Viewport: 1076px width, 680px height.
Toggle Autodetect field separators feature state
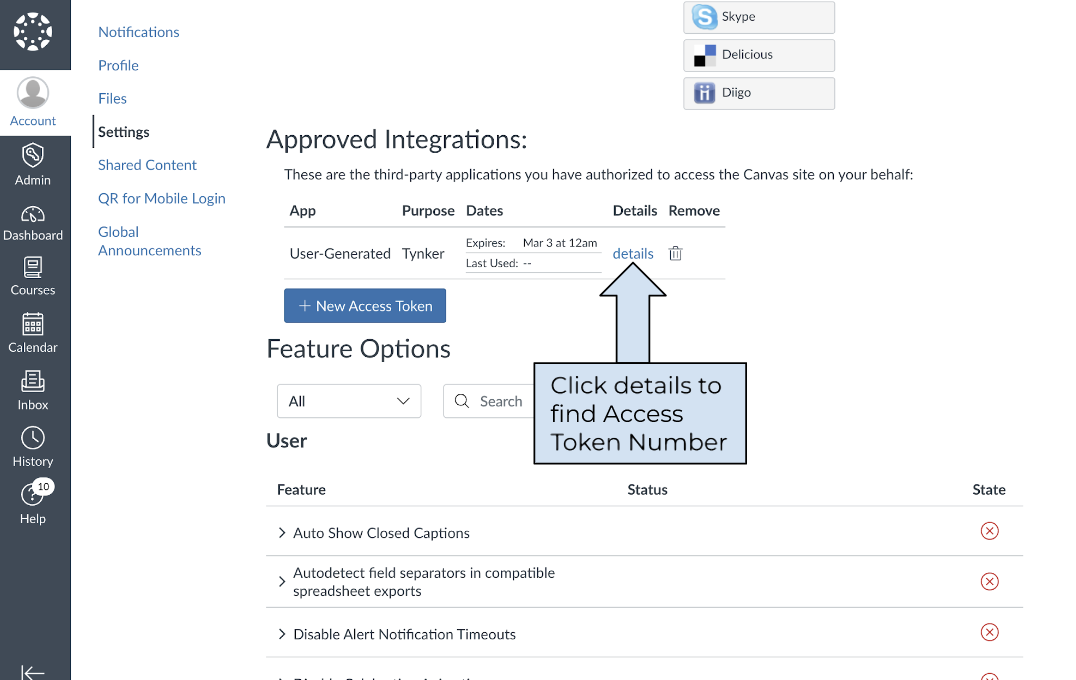coord(989,581)
